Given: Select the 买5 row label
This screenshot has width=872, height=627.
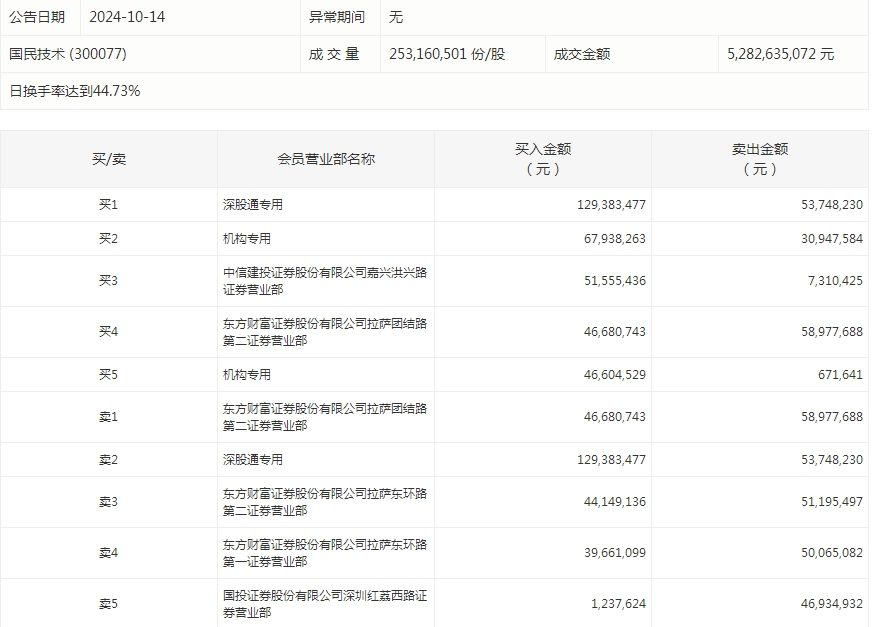Looking at the screenshot, I should [x=108, y=374].
